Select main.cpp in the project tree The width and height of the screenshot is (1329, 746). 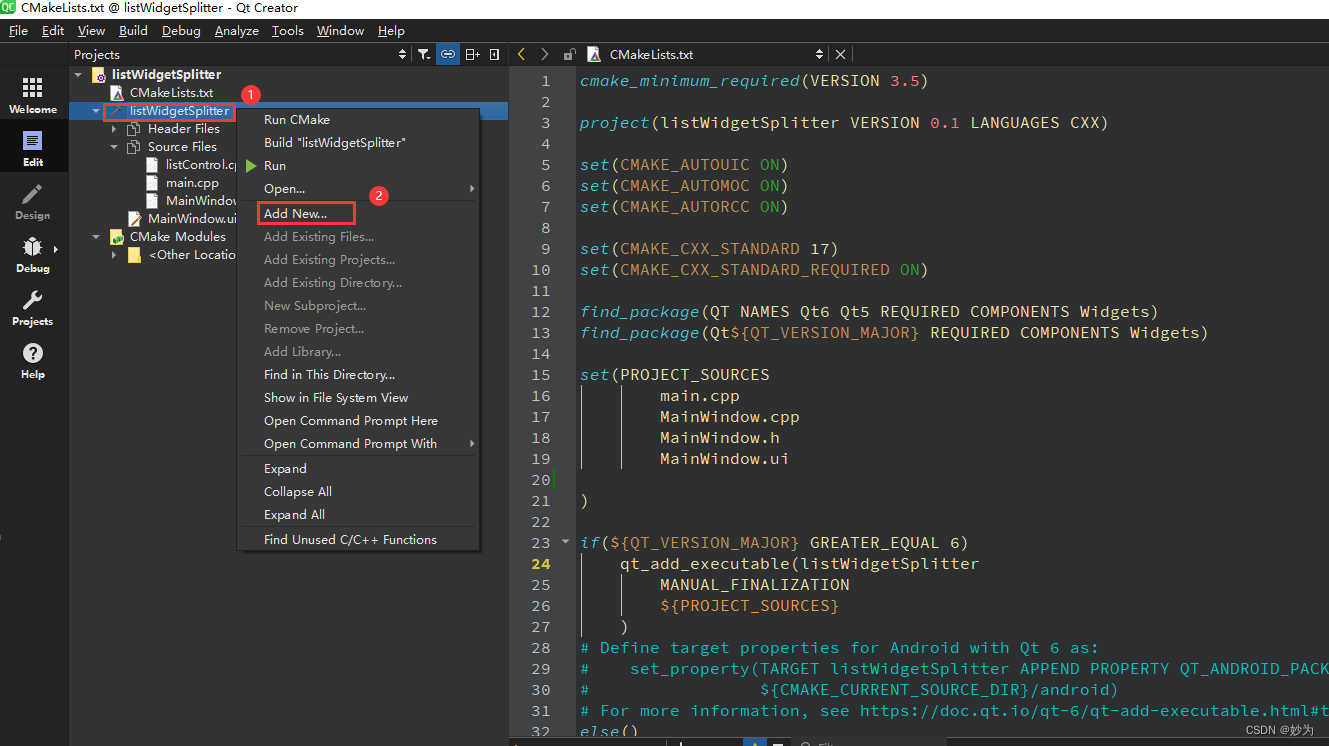[x=192, y=183]
